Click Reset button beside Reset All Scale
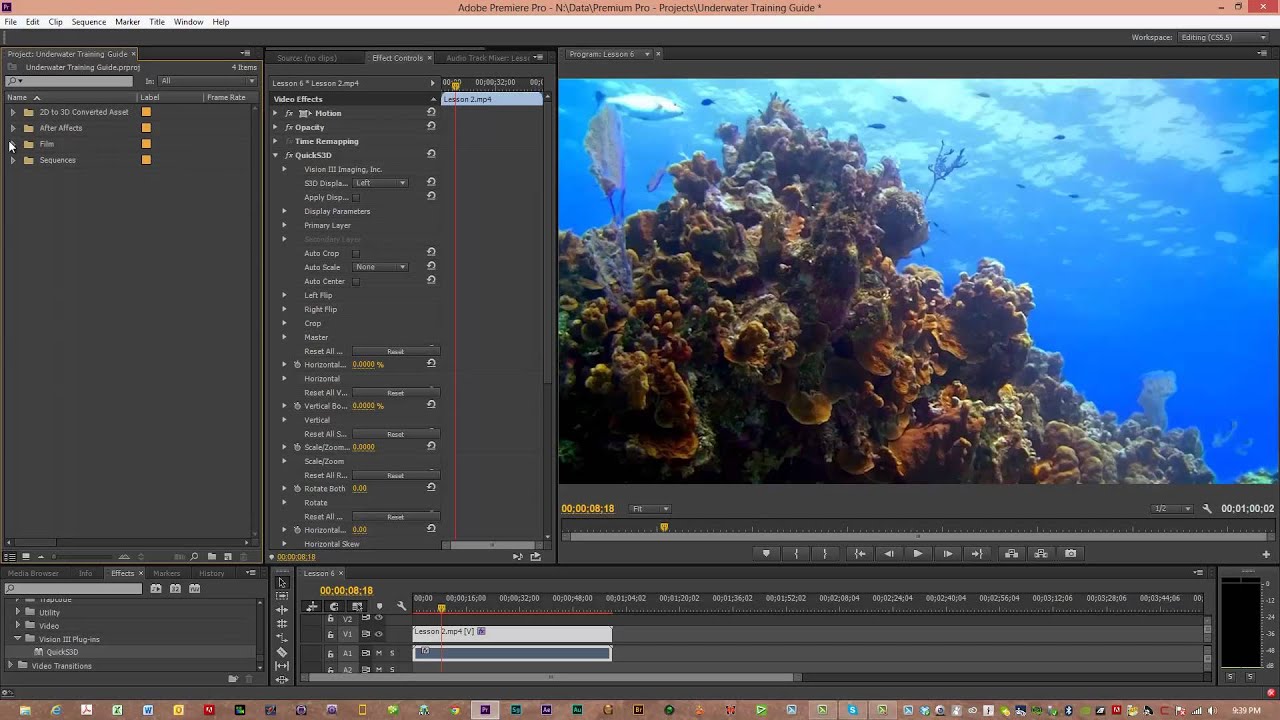Image resolution: width=1280 pixels, height=720 pixels. 395,434
